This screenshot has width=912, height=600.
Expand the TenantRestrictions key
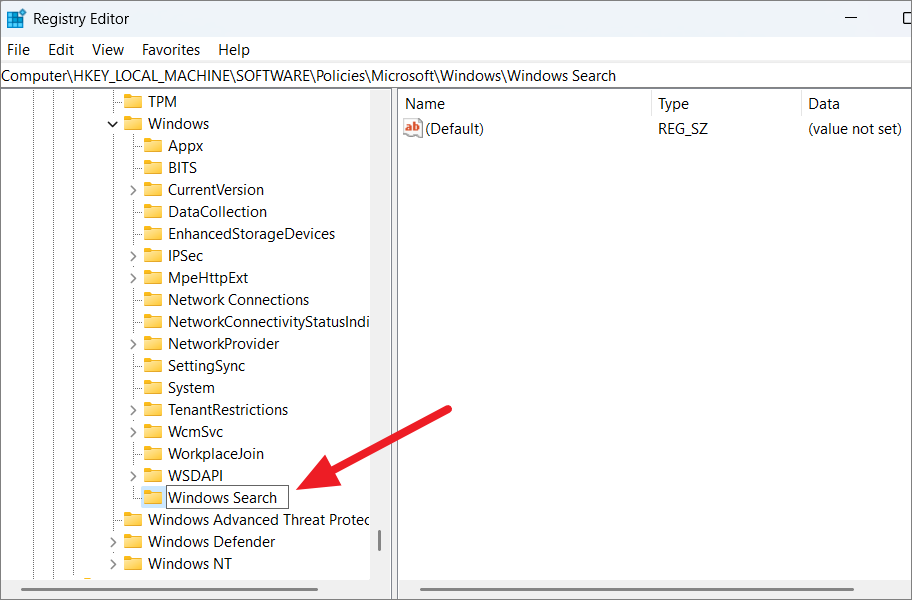133,410
